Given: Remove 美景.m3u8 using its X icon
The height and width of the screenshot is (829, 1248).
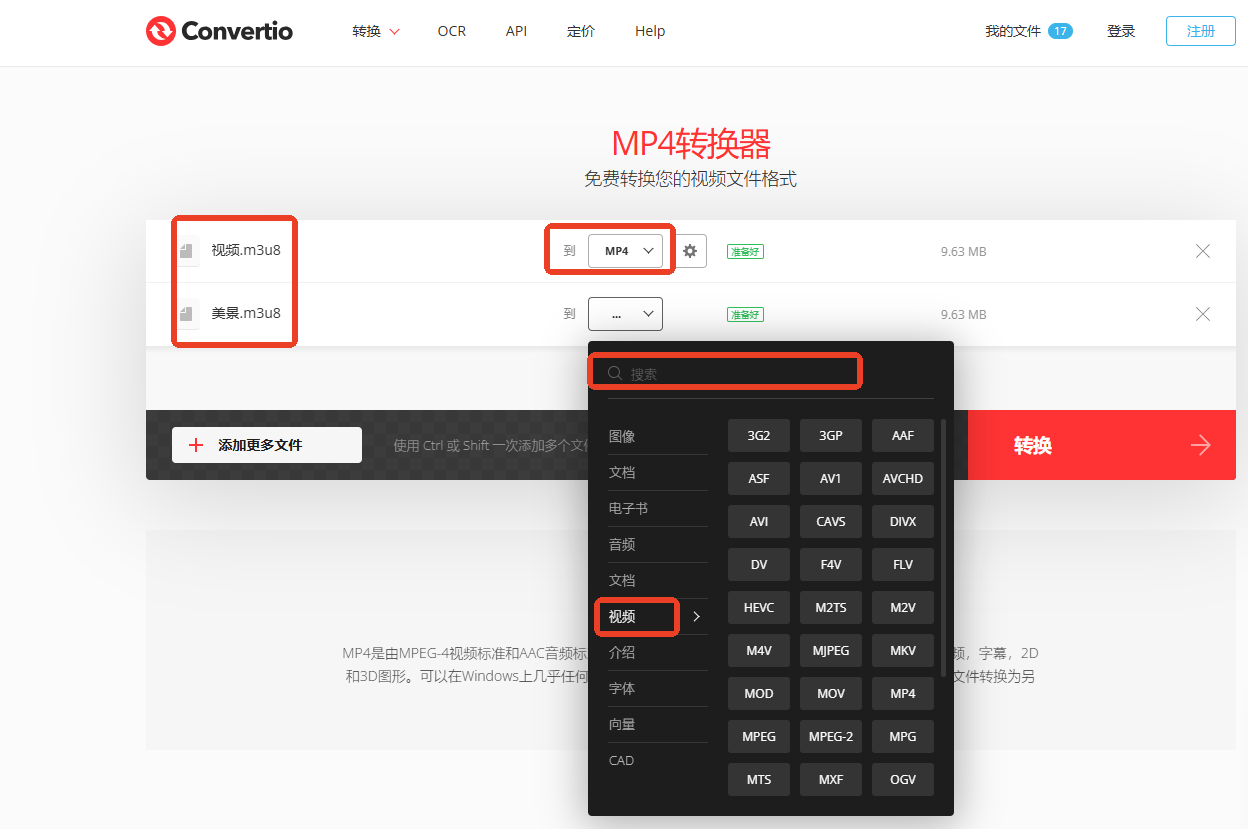Looking at the screenshot, I should pos(1203,314).
